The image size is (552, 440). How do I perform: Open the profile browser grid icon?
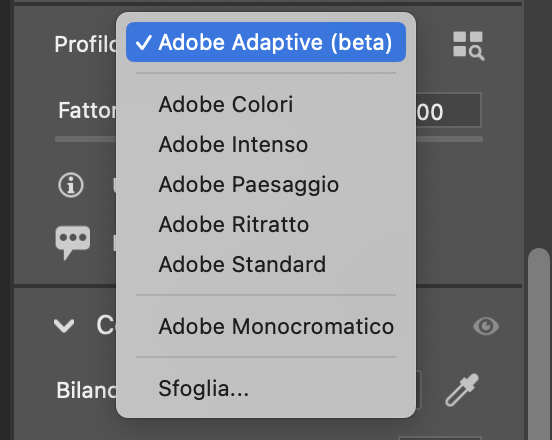click(469, 46)
